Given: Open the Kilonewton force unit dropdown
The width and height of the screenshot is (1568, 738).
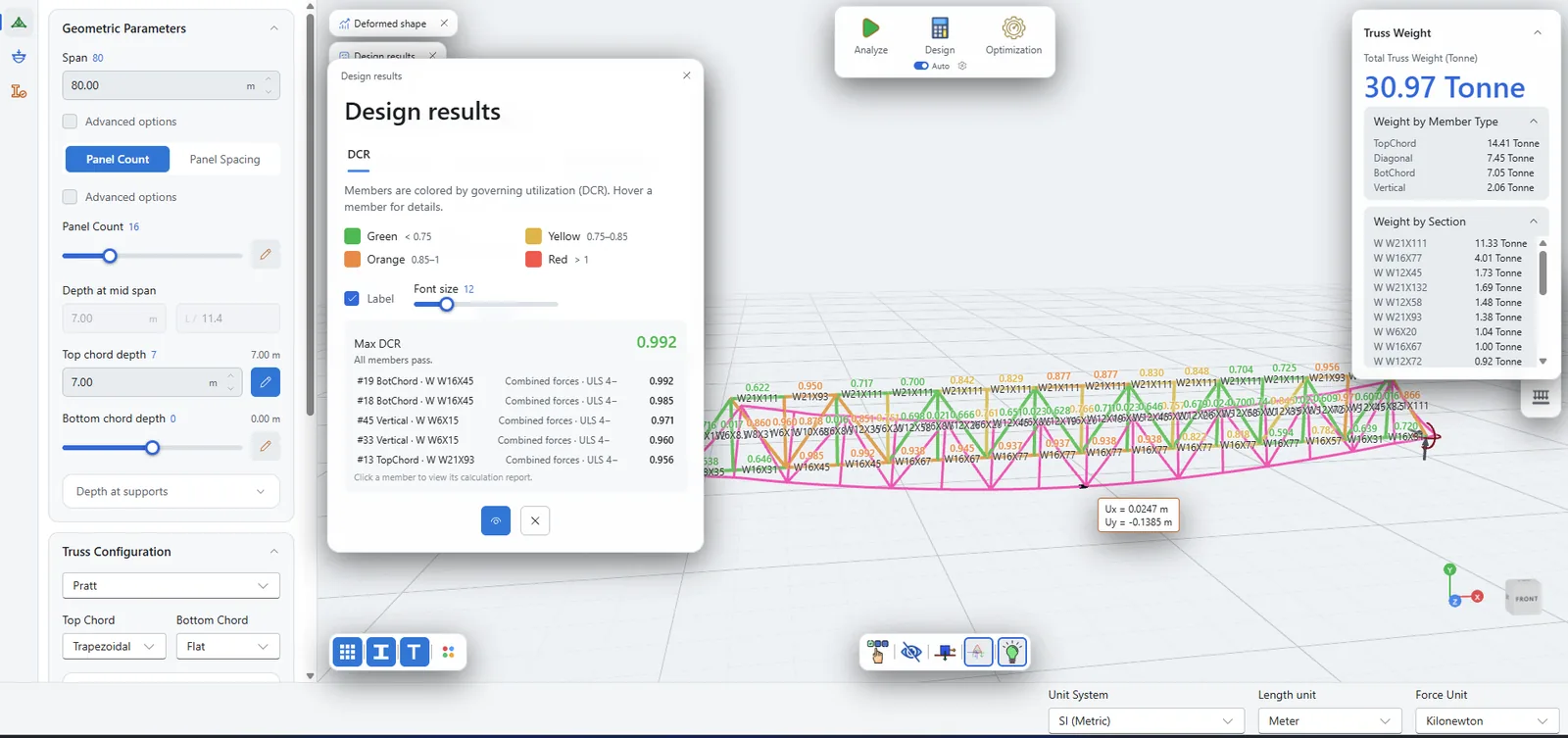Looking at the screenshot, I should click(x=1487, y=721).
